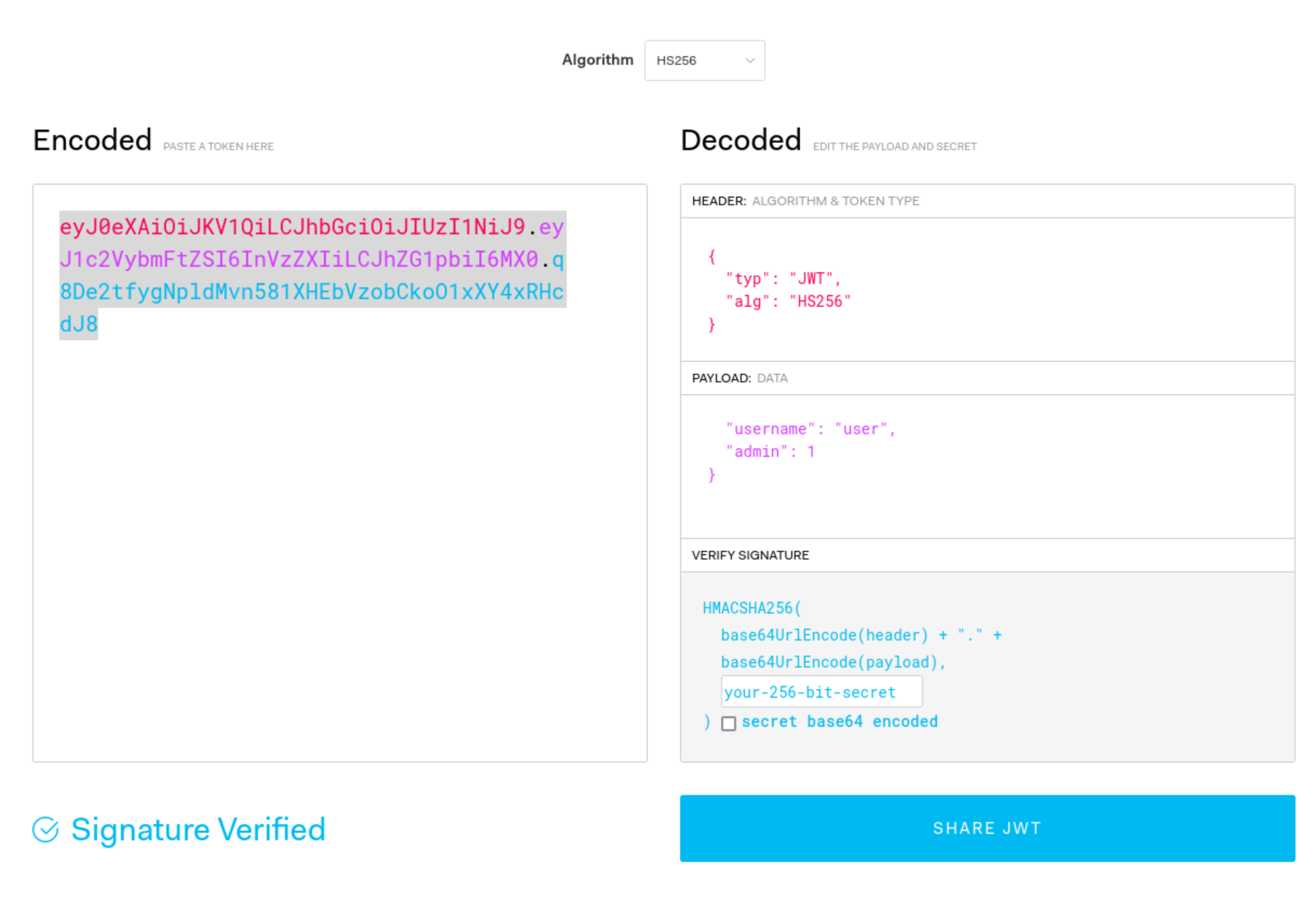Click the blue signature segment of token
This screenshot has height=903, width=1316.
point(311,292)
